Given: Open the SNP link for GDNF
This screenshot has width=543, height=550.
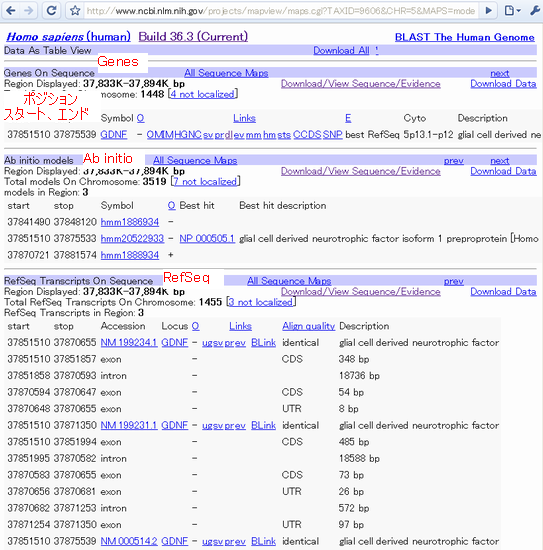Looking at the screenshot, I should (332, 135).
